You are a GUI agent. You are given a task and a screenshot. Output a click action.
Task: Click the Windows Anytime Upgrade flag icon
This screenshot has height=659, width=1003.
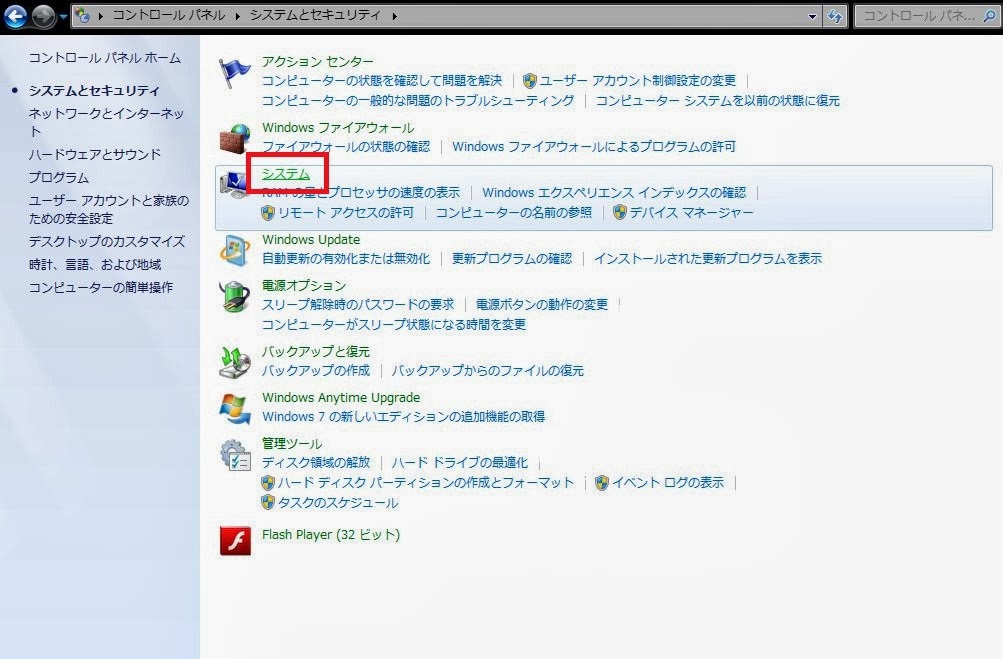(235, 409)
